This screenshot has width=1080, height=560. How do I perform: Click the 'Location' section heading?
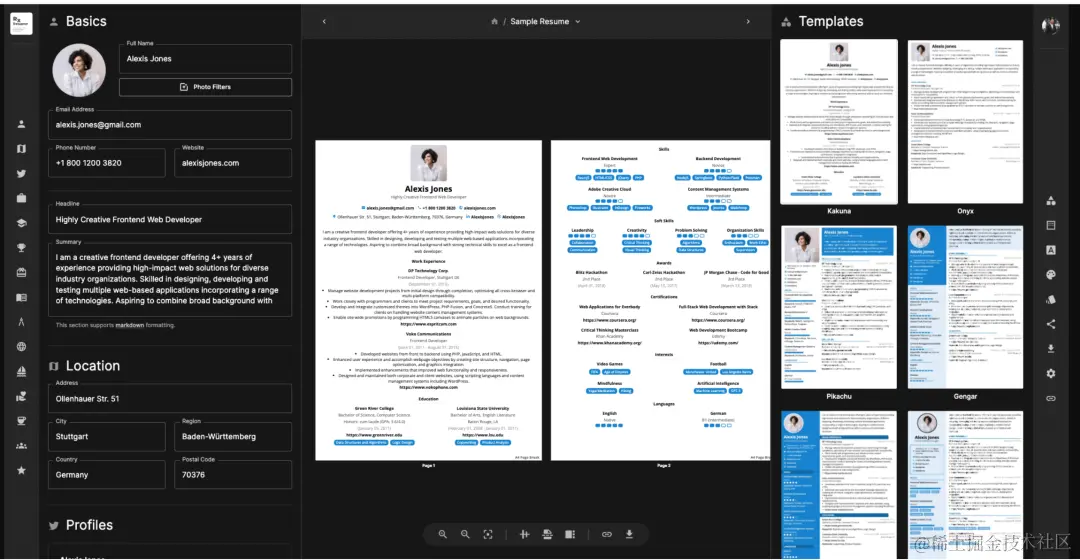93,366
